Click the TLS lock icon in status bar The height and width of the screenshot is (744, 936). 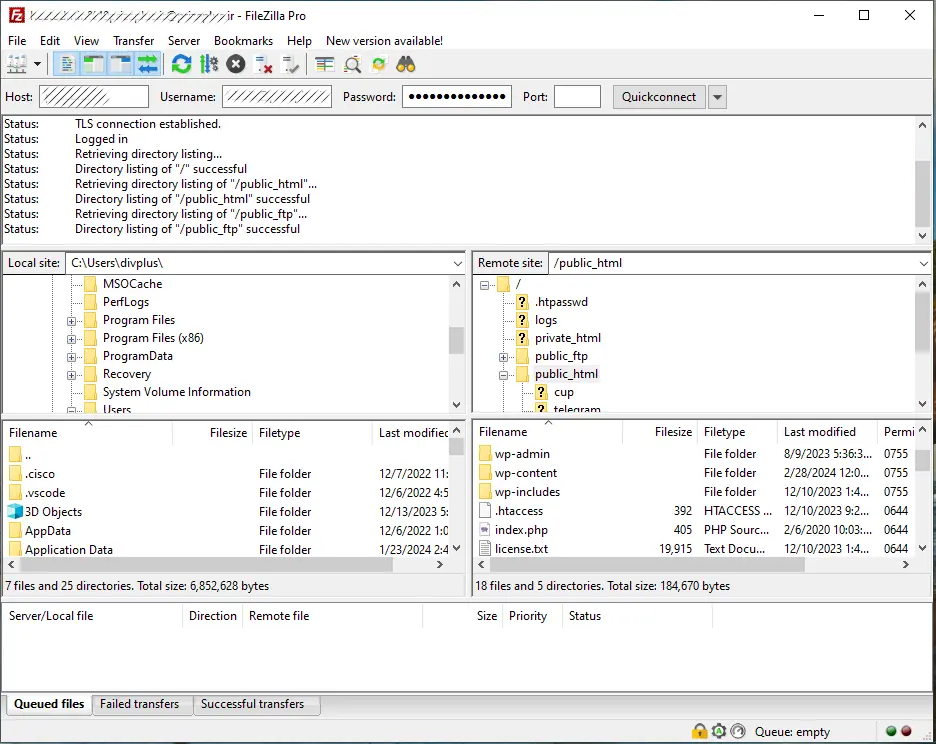[700, 731]
